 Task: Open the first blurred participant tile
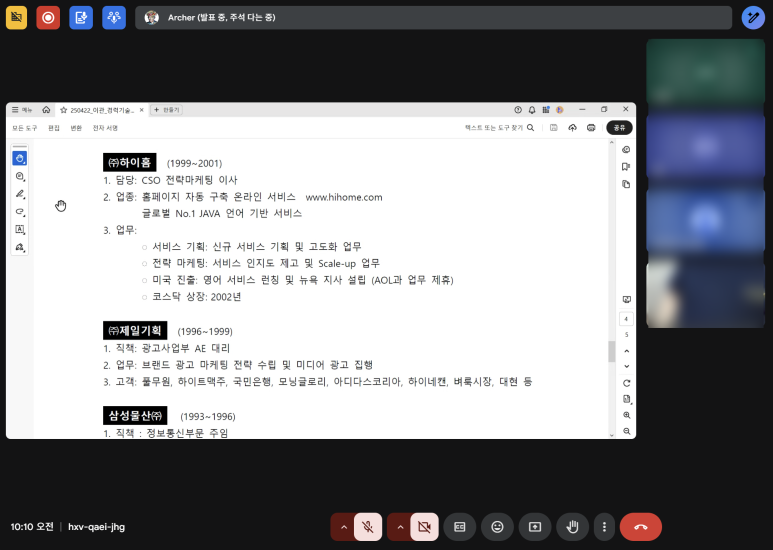705,71
